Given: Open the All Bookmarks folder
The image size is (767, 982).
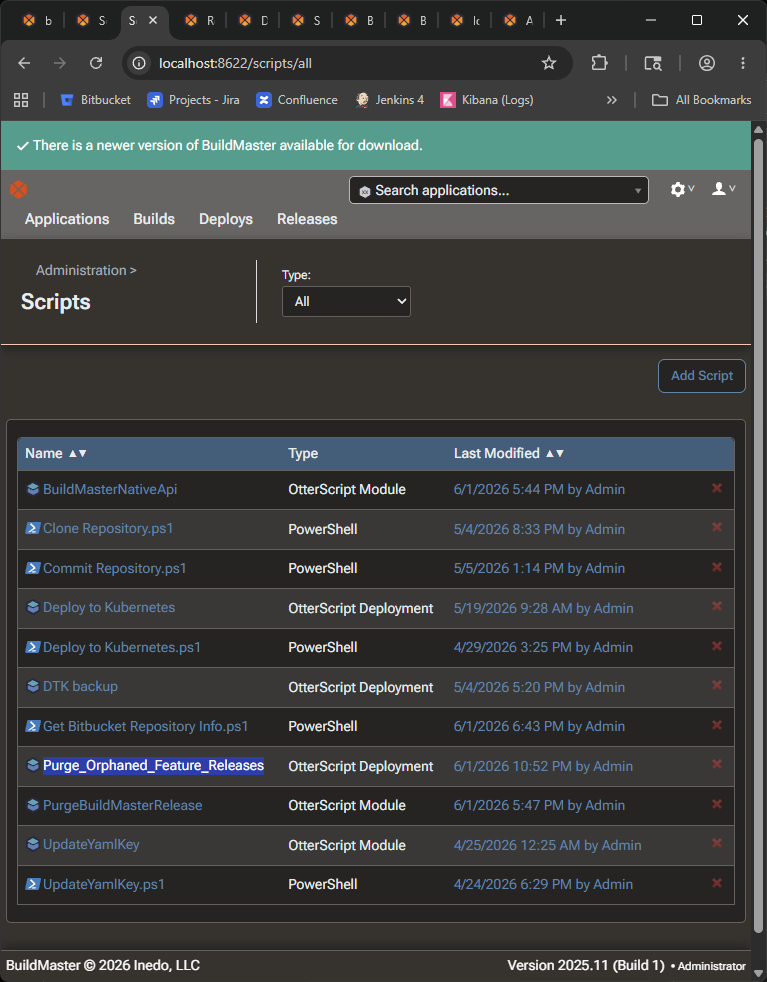Looking at the screenshot, I should (701, 100).
